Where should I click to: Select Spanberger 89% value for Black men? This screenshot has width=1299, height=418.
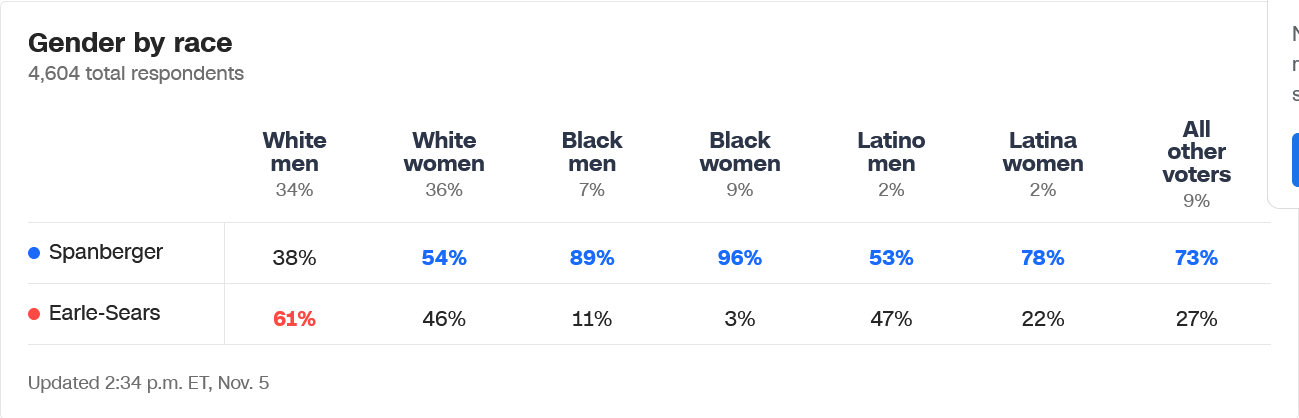coord(592,258)
